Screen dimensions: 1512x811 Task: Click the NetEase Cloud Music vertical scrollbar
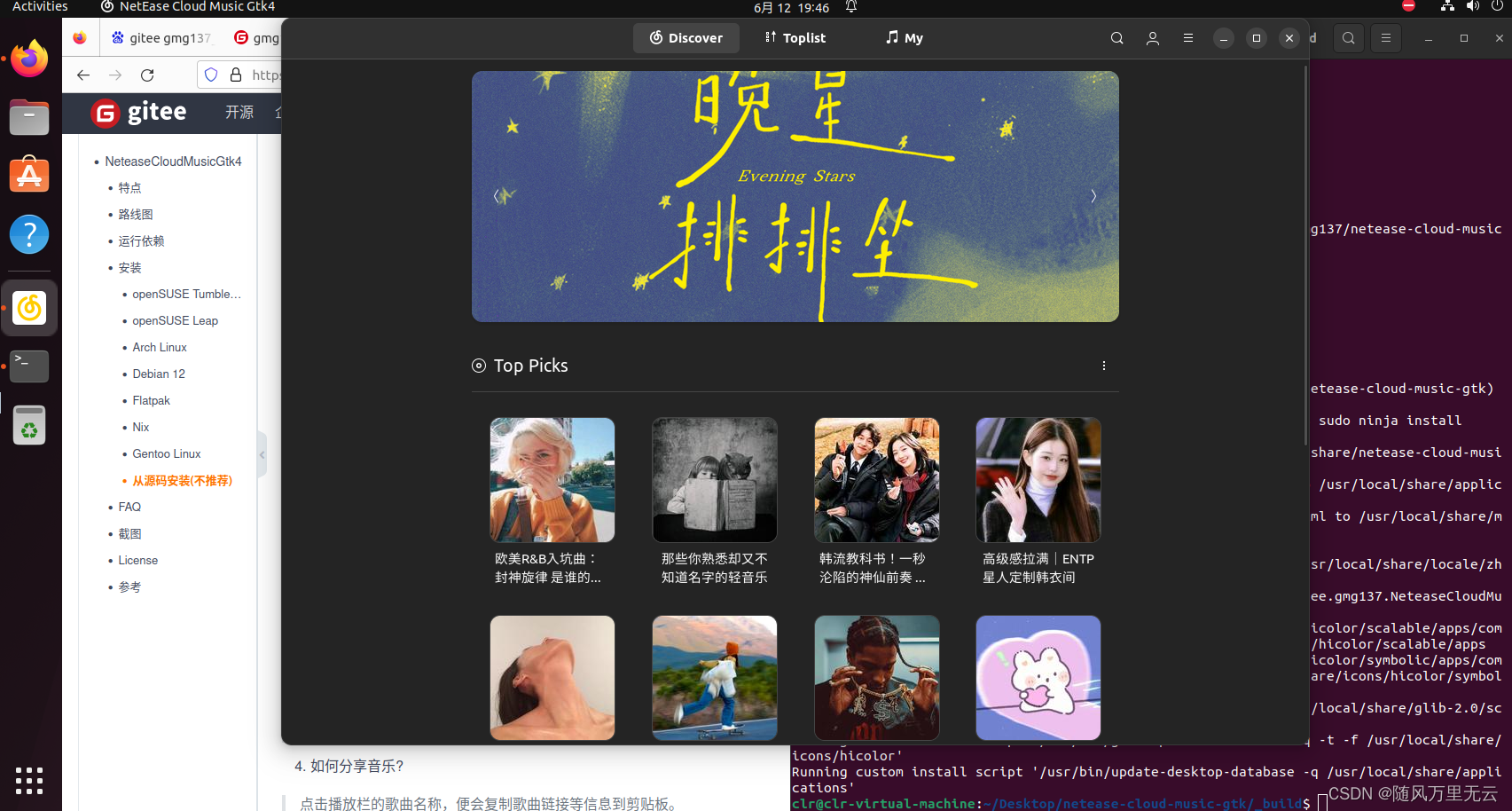(x=1306, y=257)
